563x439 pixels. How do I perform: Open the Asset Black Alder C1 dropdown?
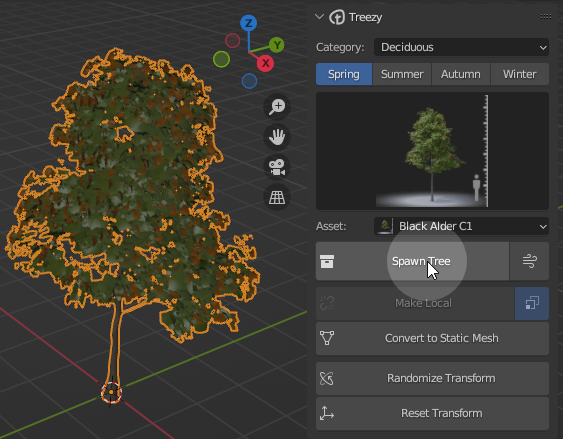[461, 226]
